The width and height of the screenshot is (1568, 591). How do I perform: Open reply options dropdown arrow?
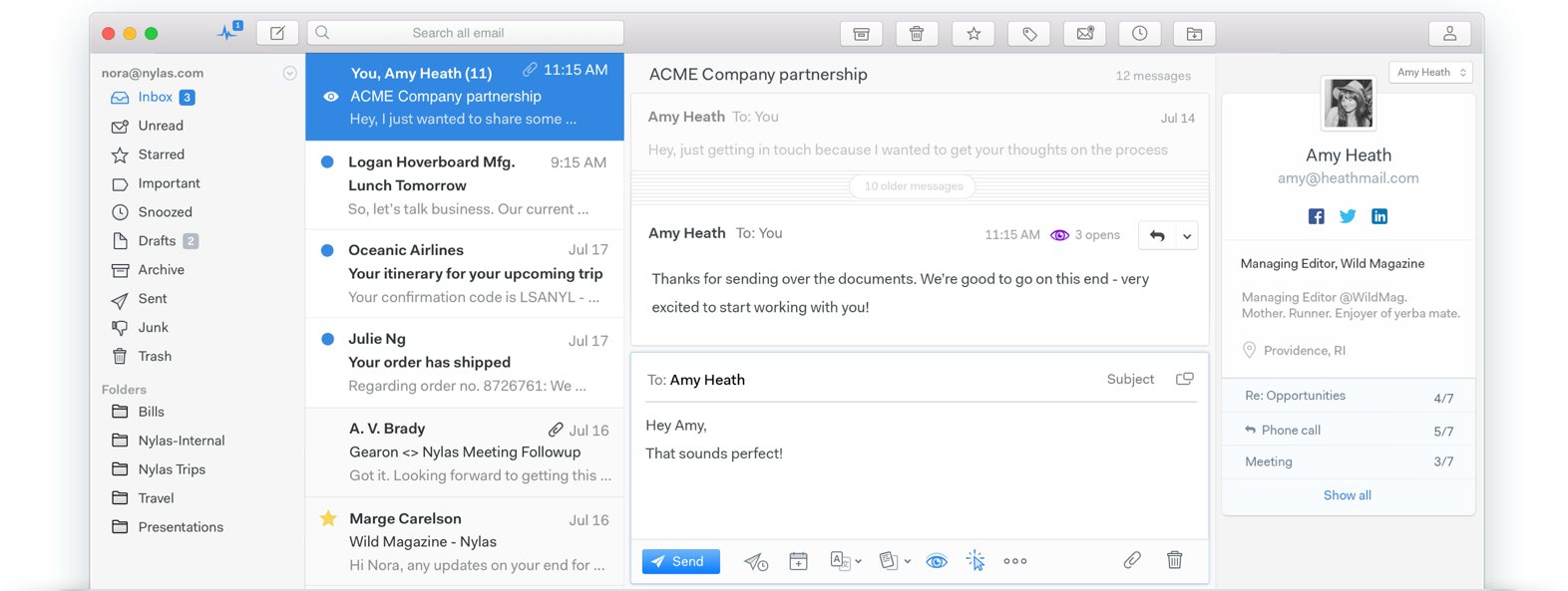(1186, 236)
